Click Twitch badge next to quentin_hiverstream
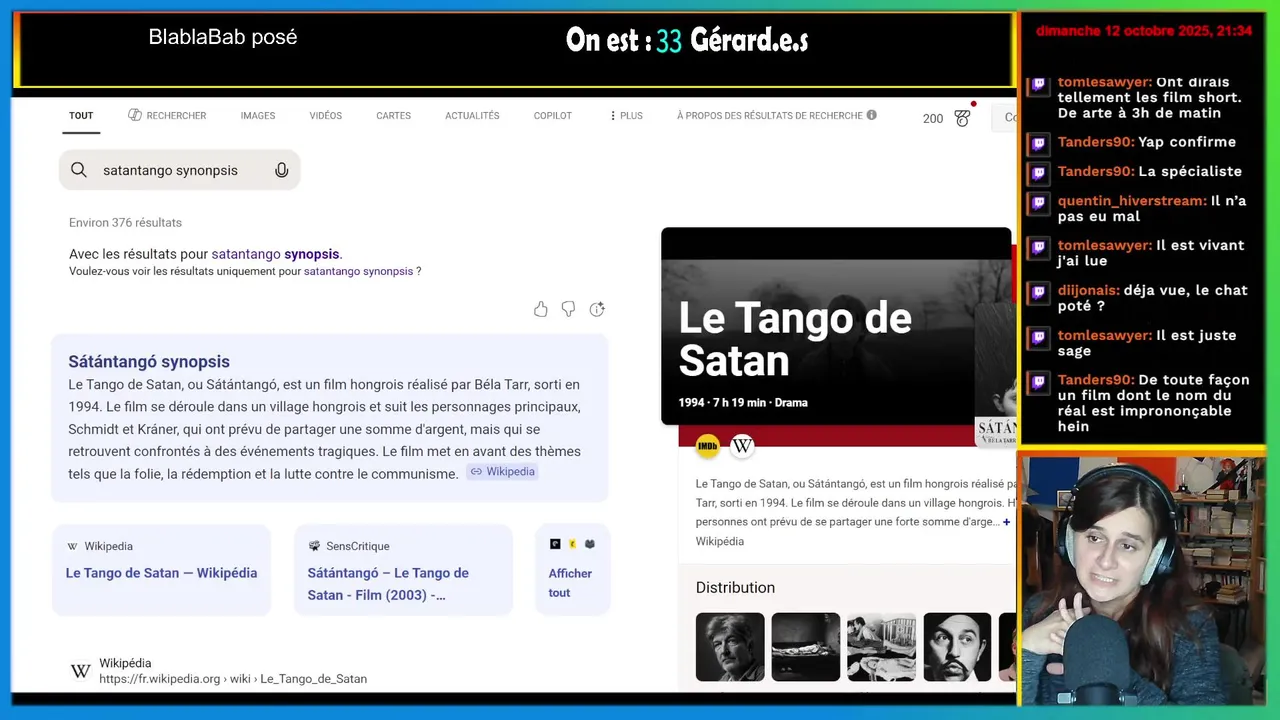 (1039, 202)
